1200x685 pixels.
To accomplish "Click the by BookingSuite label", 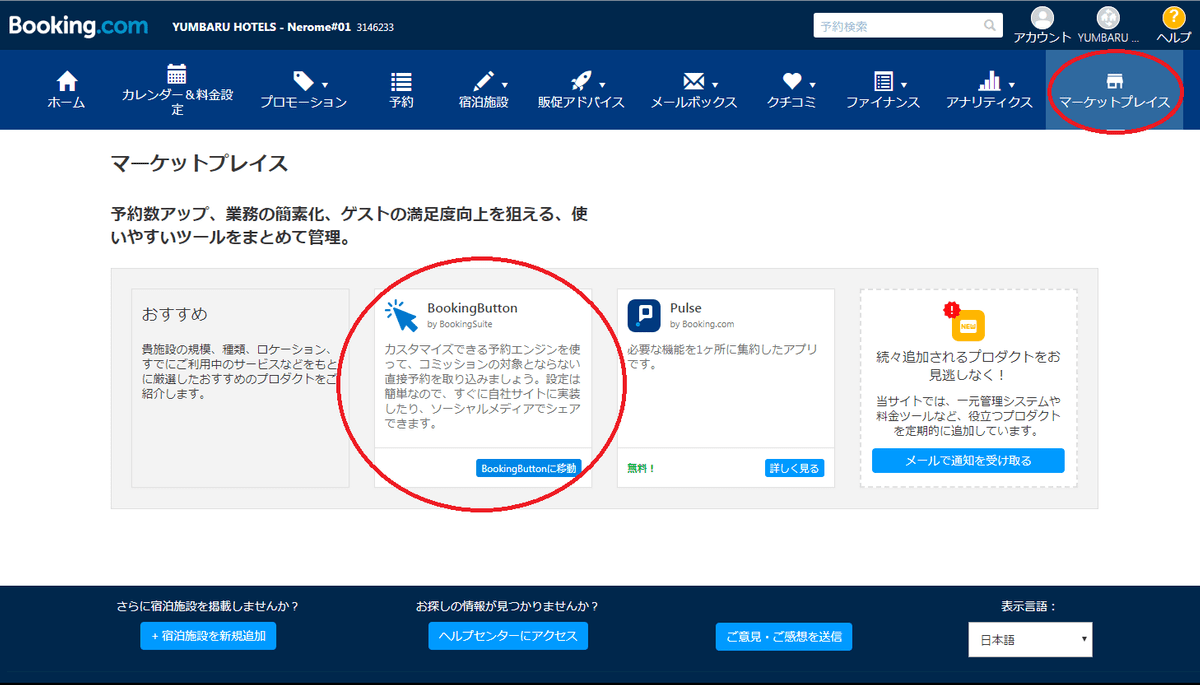I will click(460, 324).
